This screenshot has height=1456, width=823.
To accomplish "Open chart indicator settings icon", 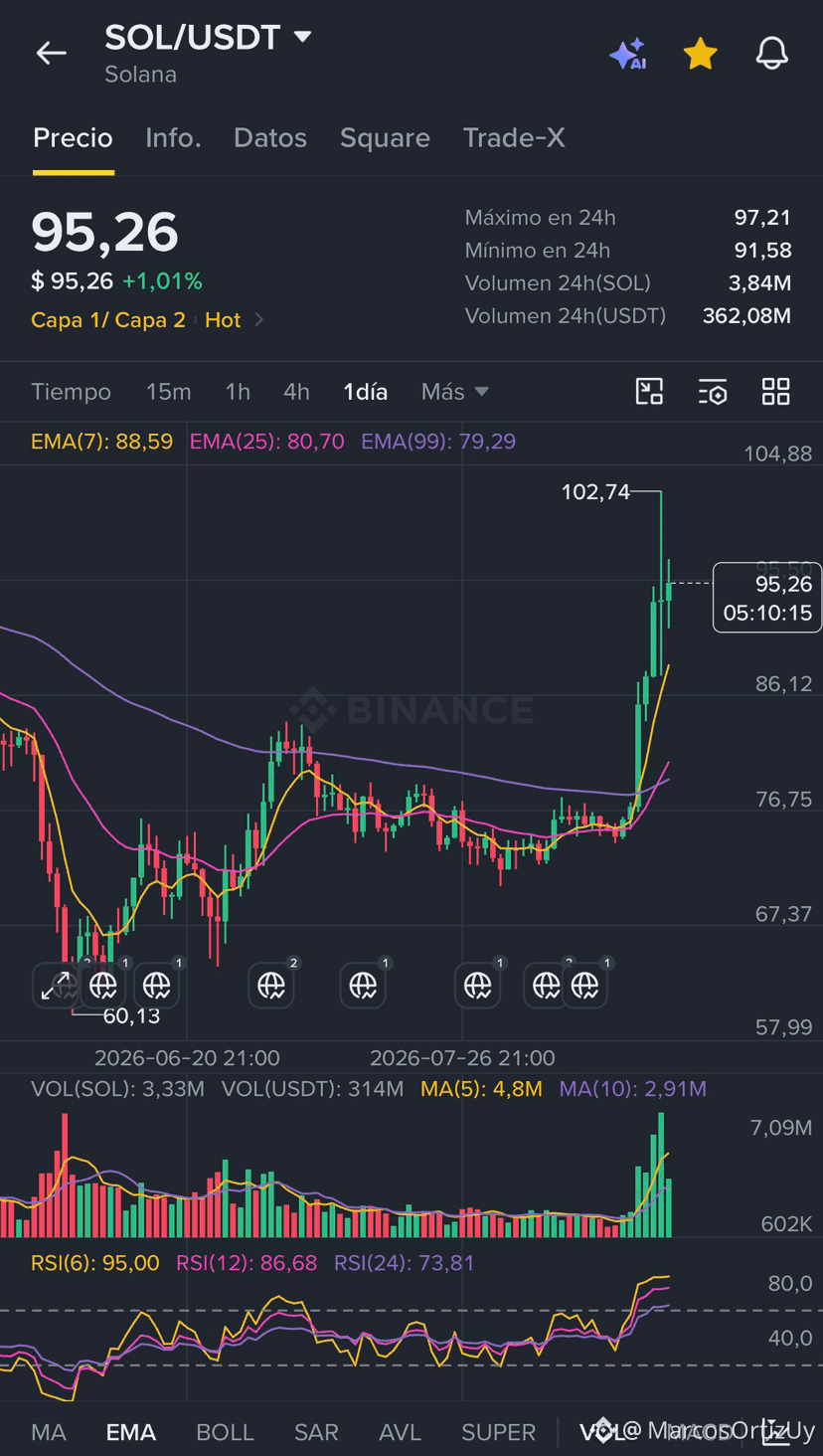I will (713, 392).
